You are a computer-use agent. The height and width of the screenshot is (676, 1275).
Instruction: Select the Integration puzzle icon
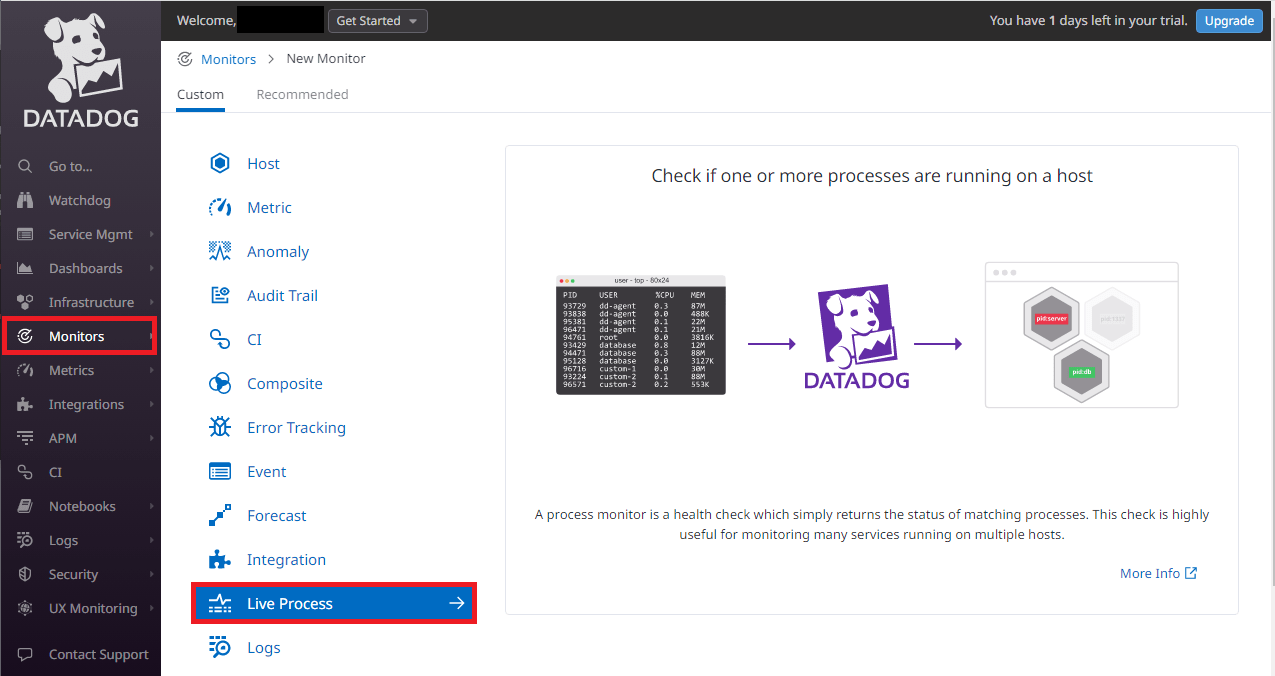point(220,560)
